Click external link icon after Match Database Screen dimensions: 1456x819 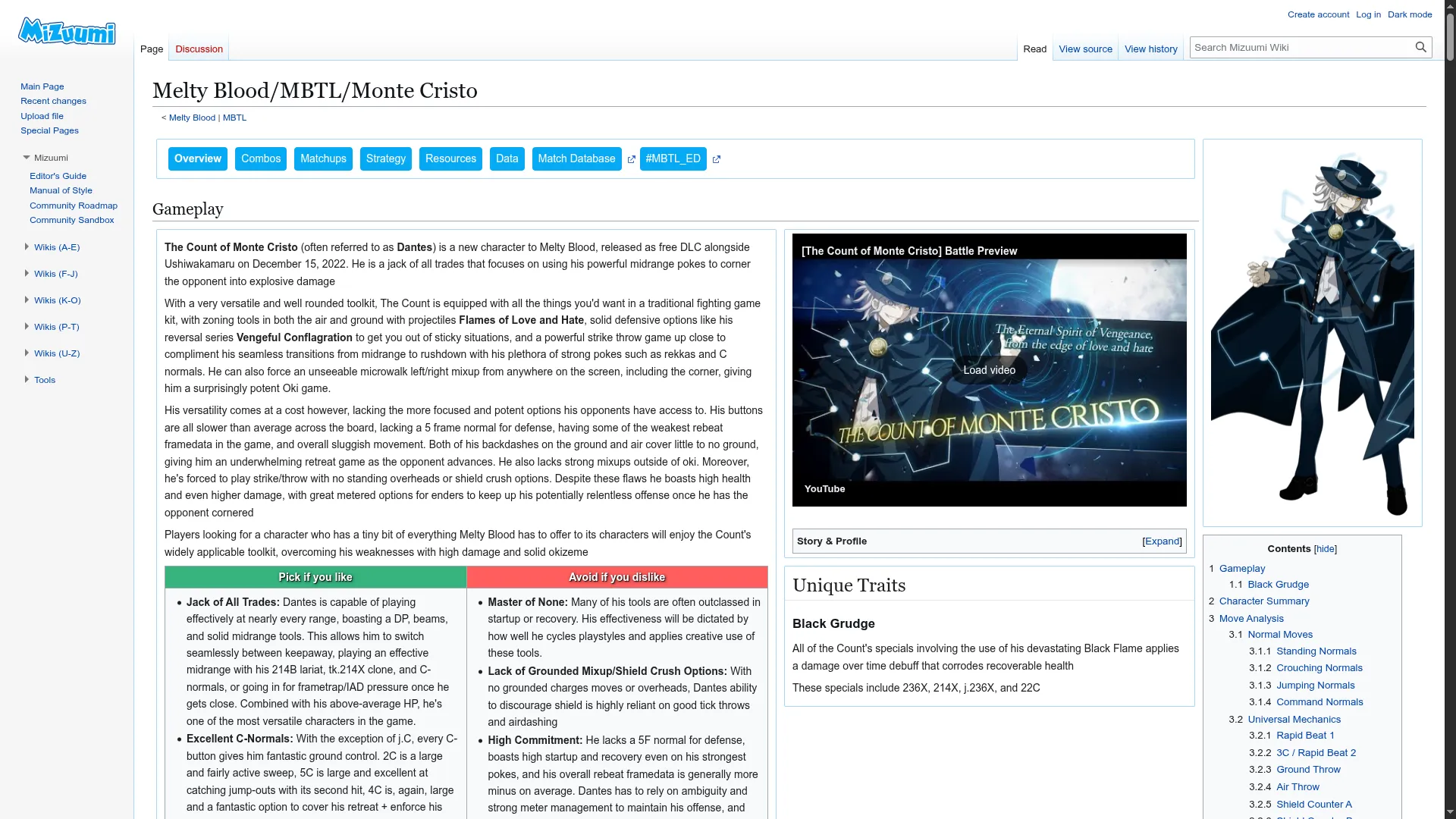(x=631, y=159)
